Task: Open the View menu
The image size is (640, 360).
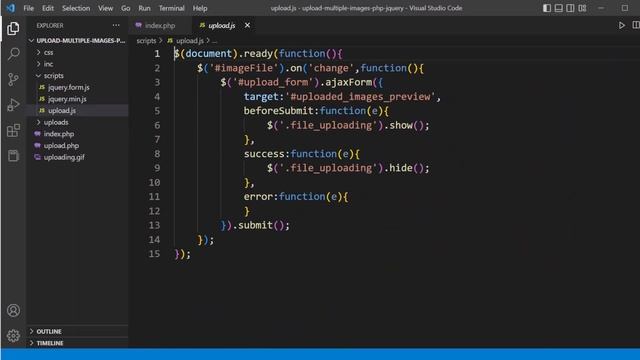Action: pos(105,8)
